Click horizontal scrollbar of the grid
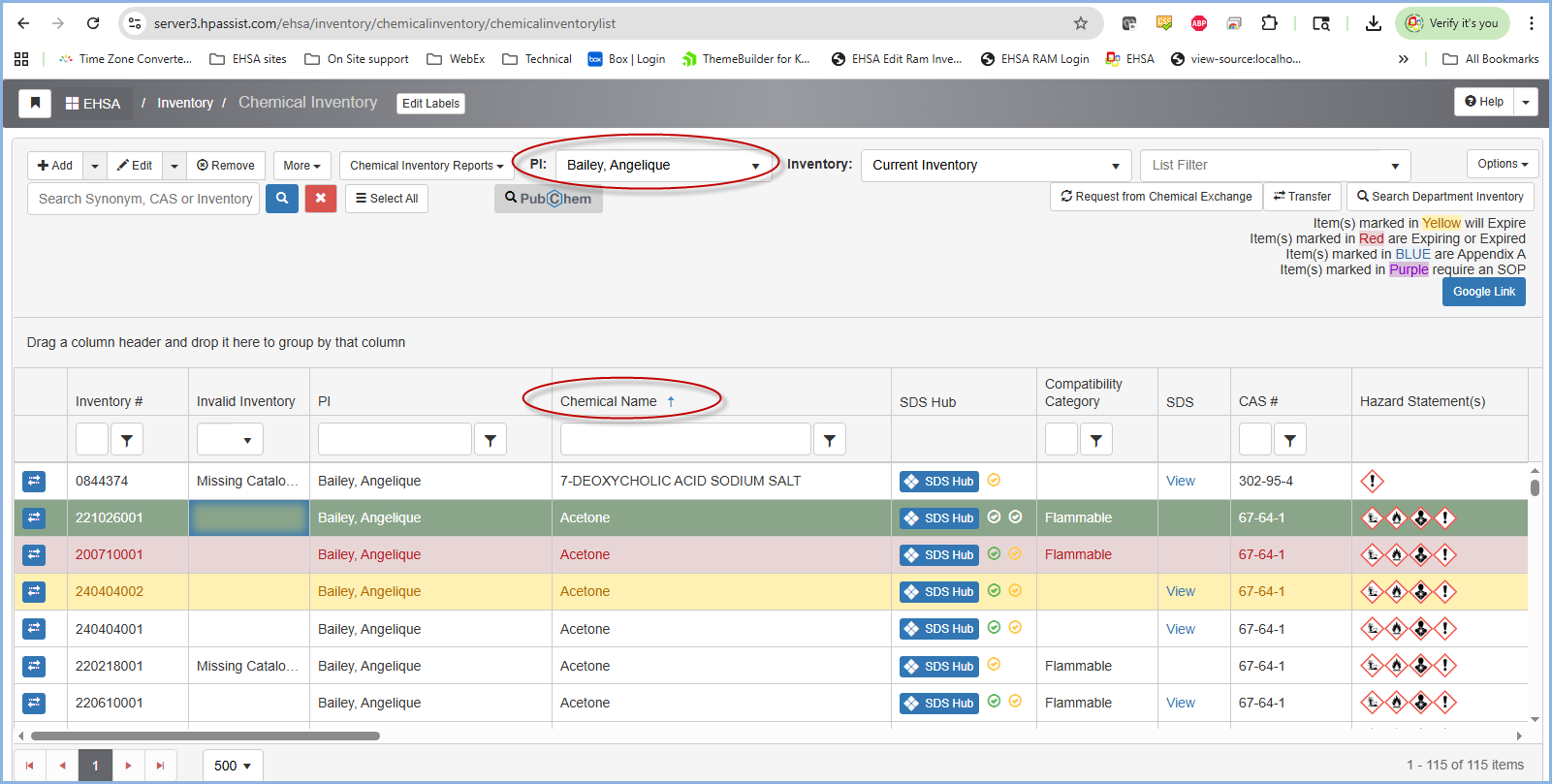This screenshot has height=784, width=1552. click(206, 737)
